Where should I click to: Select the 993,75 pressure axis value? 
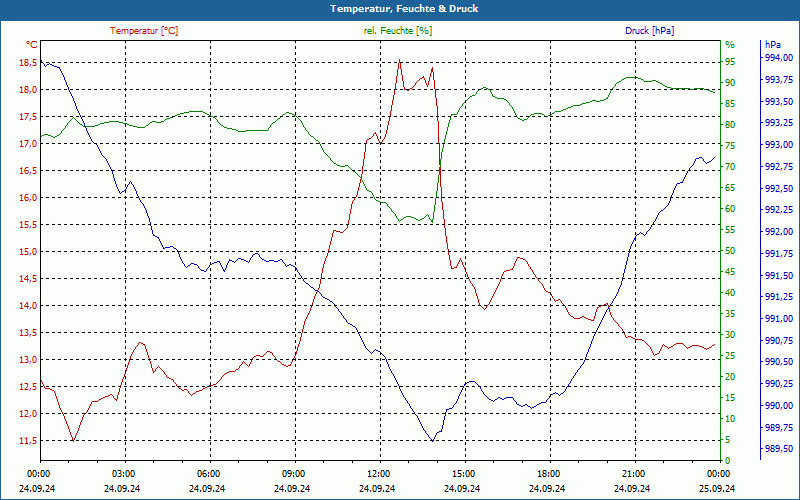(779, 80)
